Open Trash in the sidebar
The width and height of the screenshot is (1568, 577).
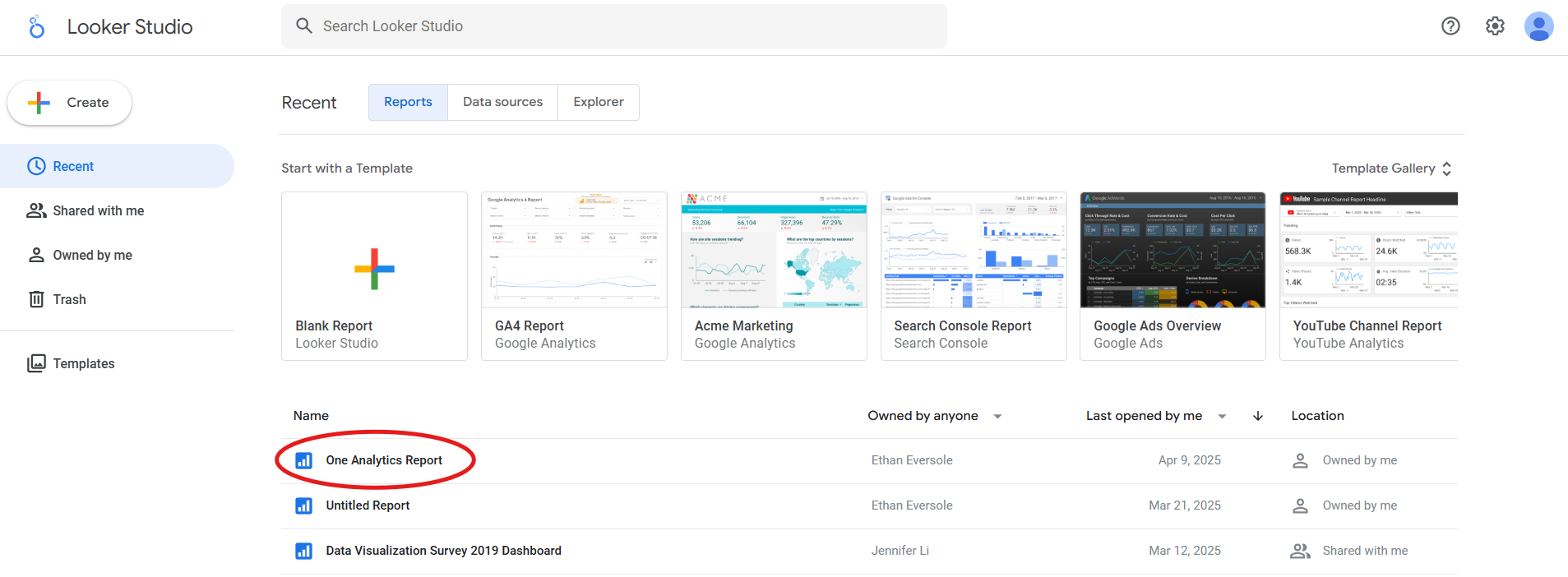tap(117, 299)
